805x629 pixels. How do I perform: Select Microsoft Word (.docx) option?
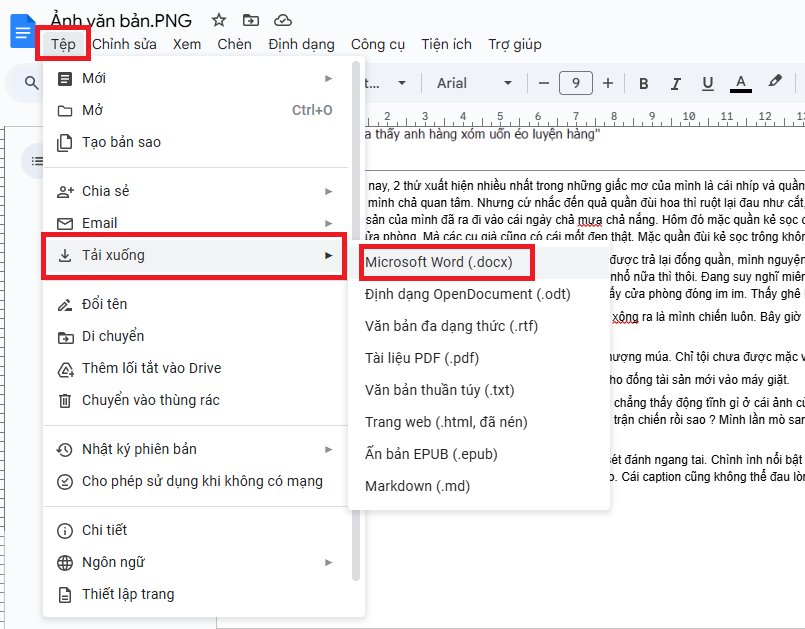pos(438,262)
